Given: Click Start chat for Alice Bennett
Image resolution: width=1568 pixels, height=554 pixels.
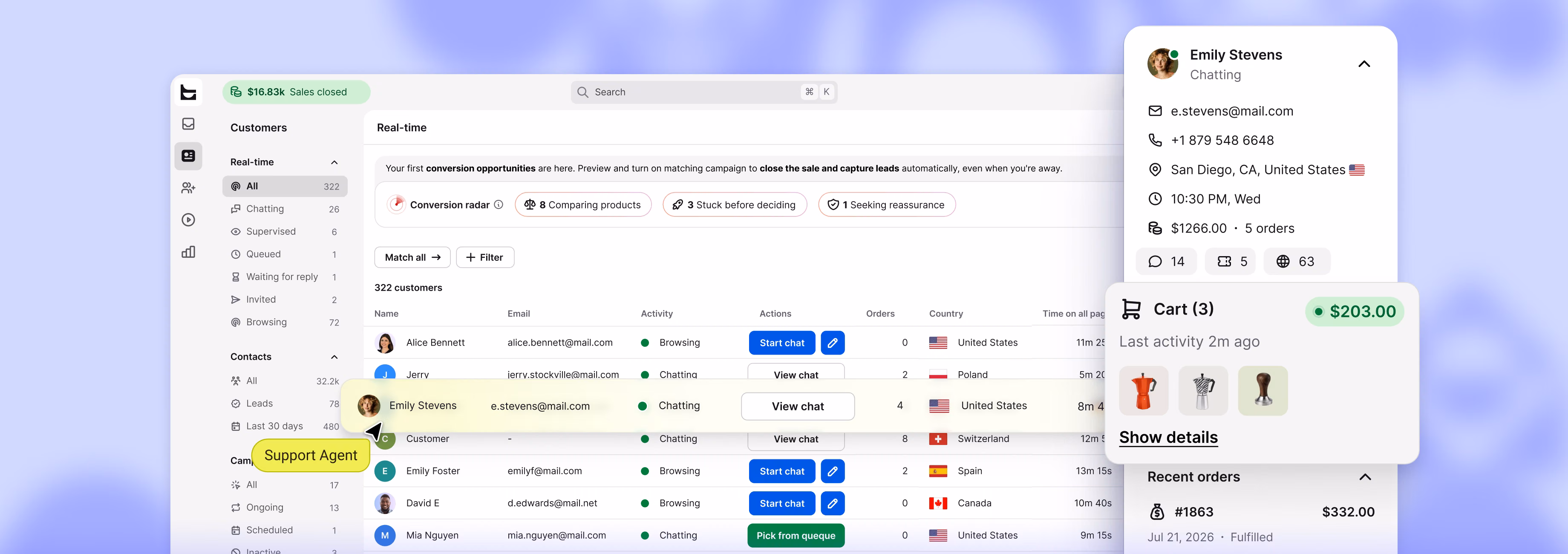Looking at the screenshot, I should point(781,343).
